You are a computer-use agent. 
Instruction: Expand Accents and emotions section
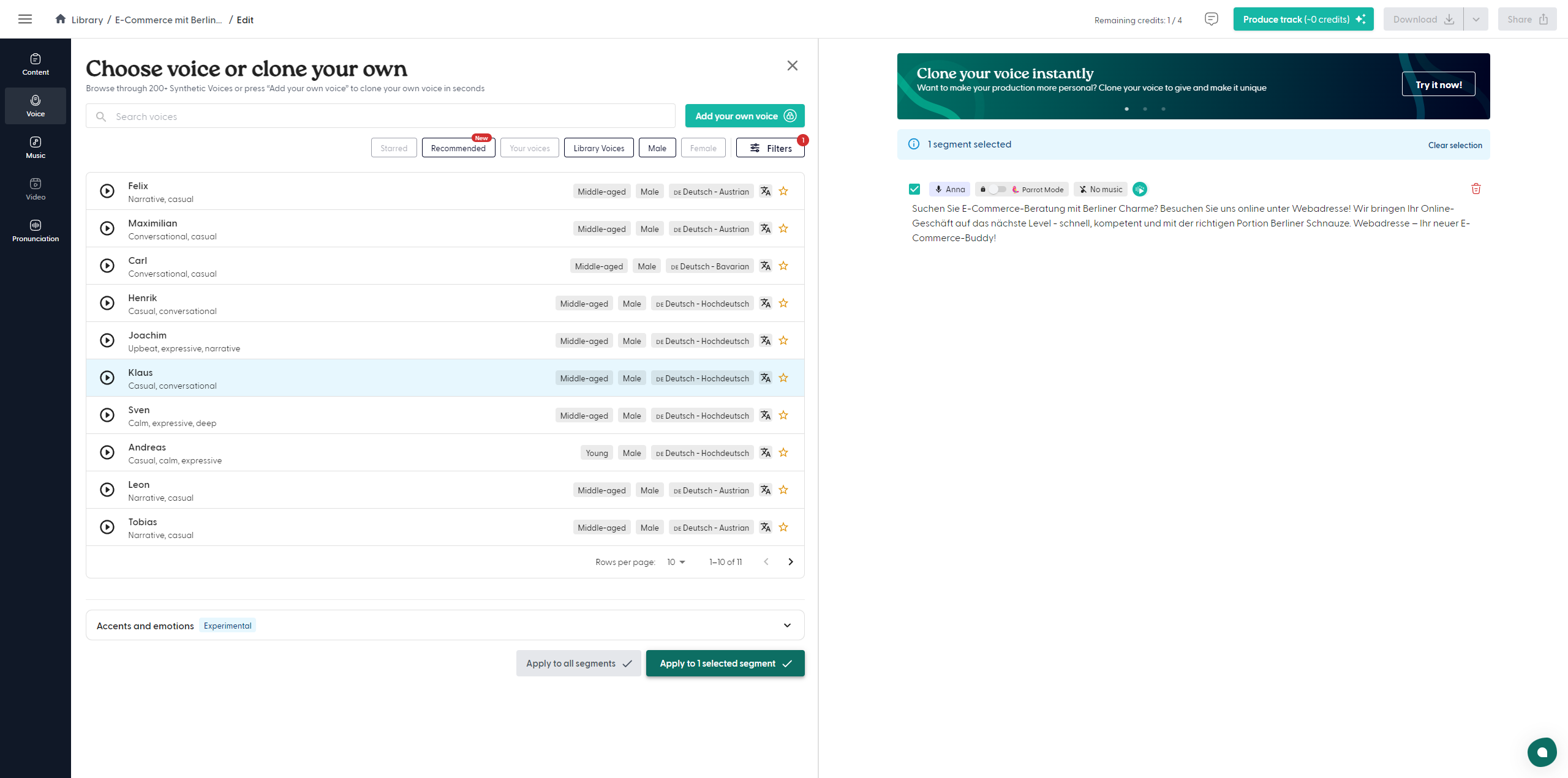tap(787, 625)
